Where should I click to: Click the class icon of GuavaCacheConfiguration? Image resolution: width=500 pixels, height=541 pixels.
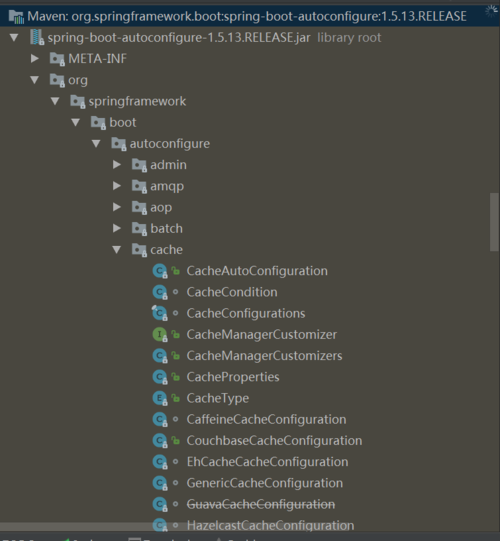point(160,504)
